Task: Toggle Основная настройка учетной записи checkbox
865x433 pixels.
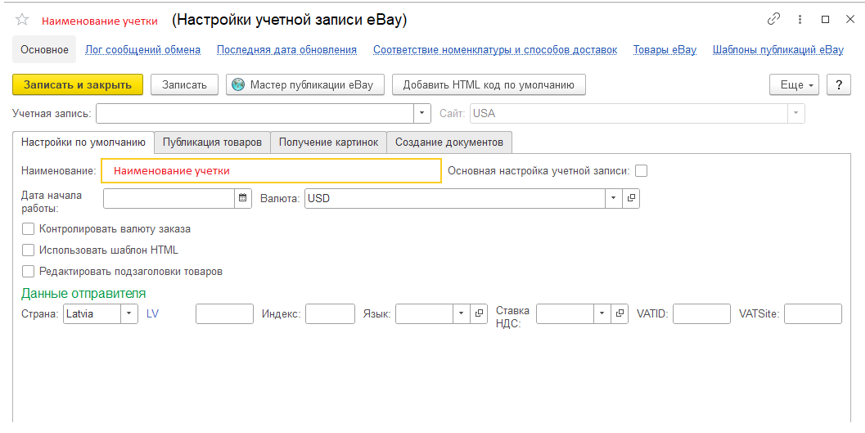Action: coord(640,171)
